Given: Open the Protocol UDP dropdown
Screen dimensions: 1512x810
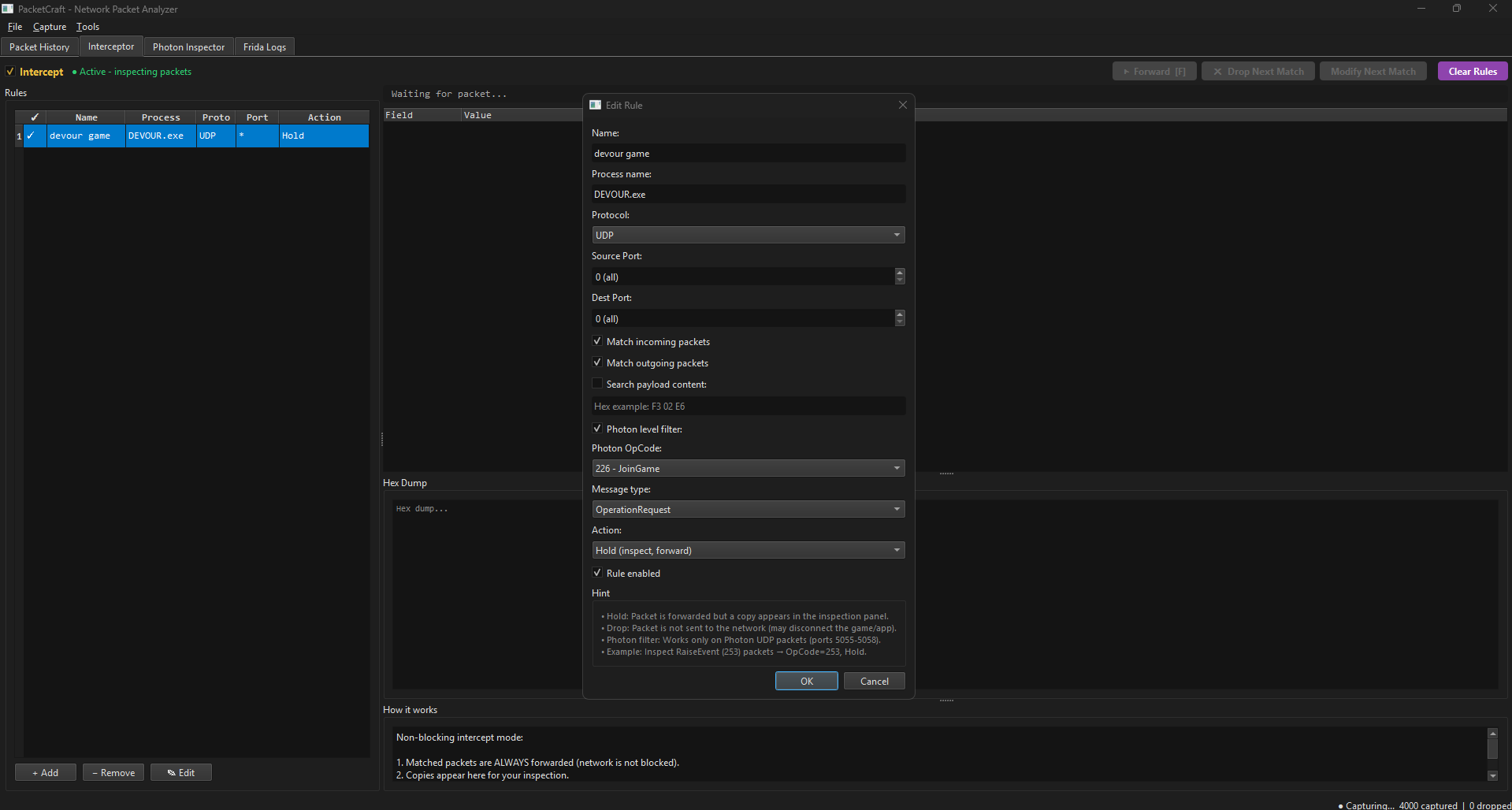Looking at the screenshot, I should pyautogui.click(x=748, y=235).
